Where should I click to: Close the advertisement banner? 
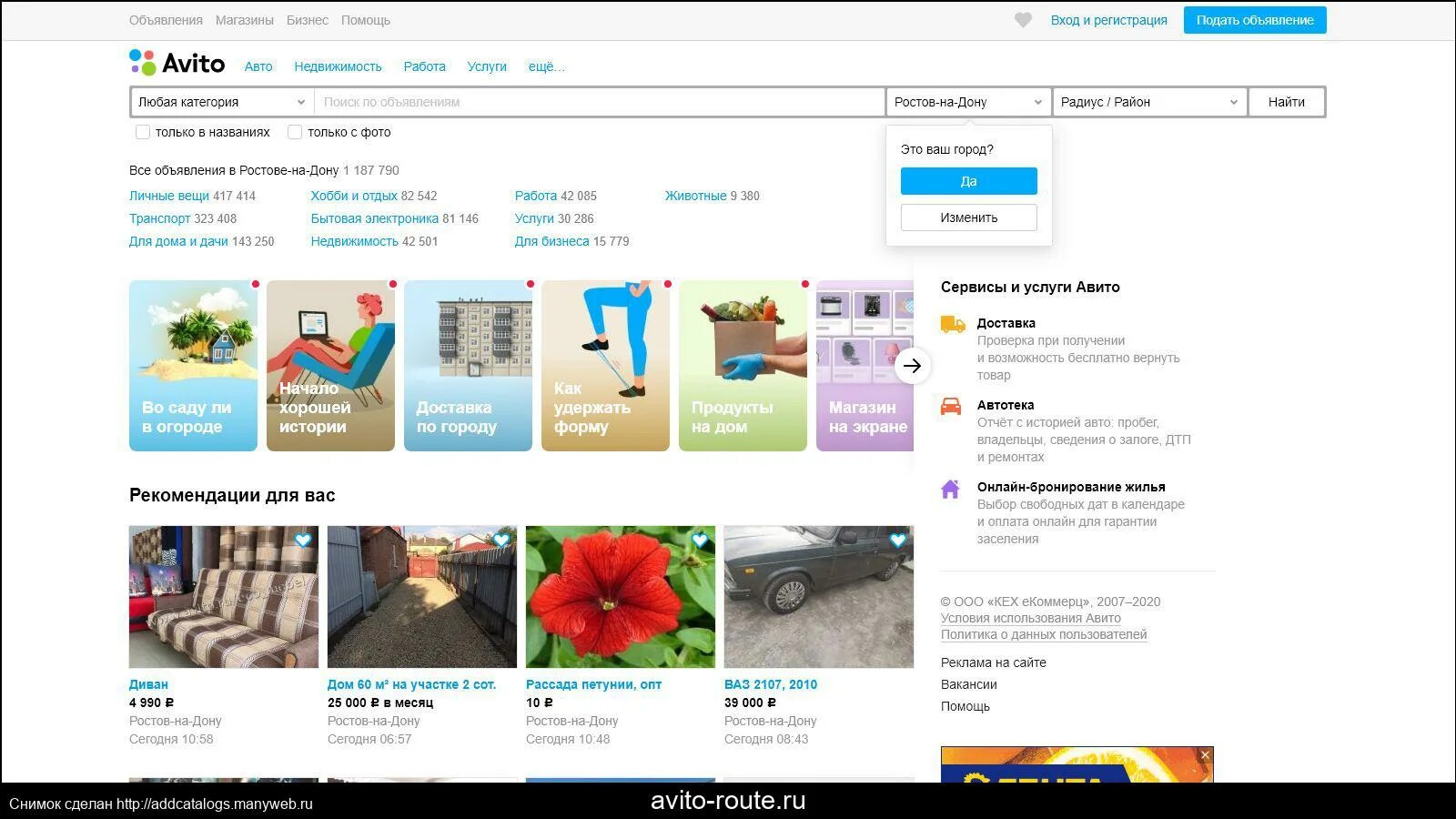(x=1205, y=755)
